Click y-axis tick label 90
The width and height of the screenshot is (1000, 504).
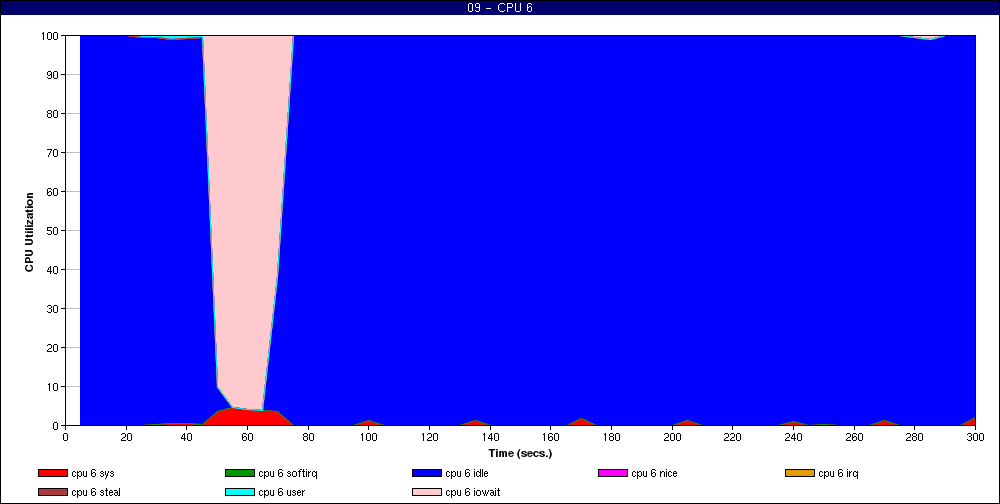coord(54,75)
